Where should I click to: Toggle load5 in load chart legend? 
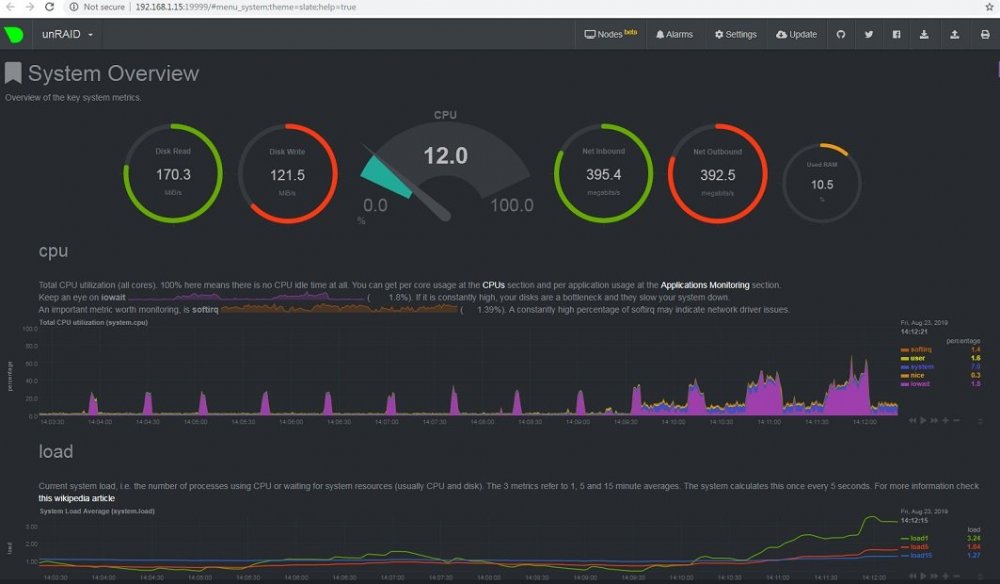pos(915,547)
